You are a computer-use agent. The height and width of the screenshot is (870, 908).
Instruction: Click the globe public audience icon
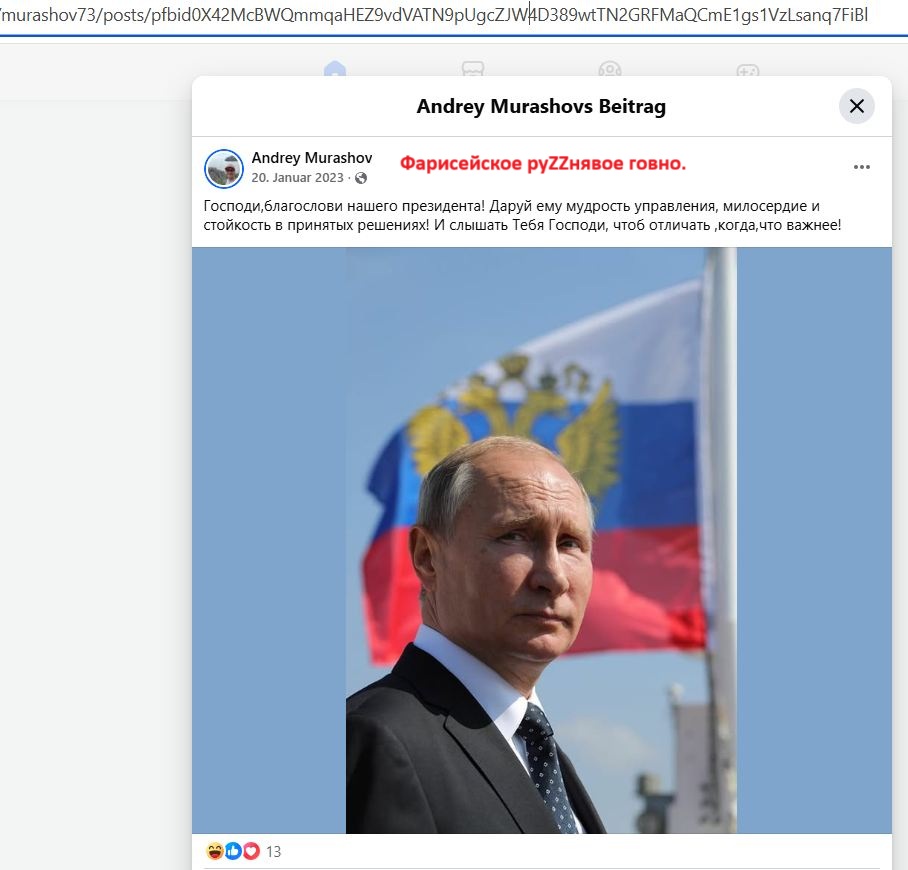click(x=361, y=178)
